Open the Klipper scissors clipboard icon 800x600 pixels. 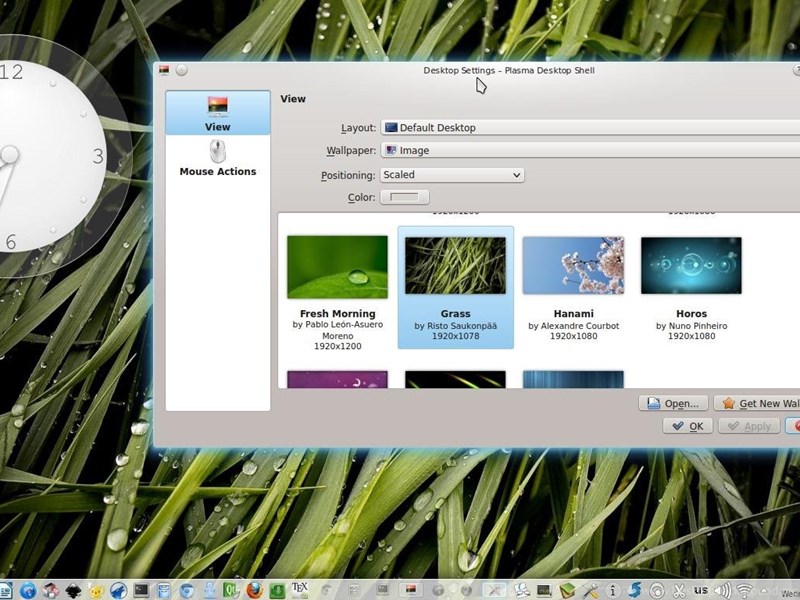tap(679, 591)
